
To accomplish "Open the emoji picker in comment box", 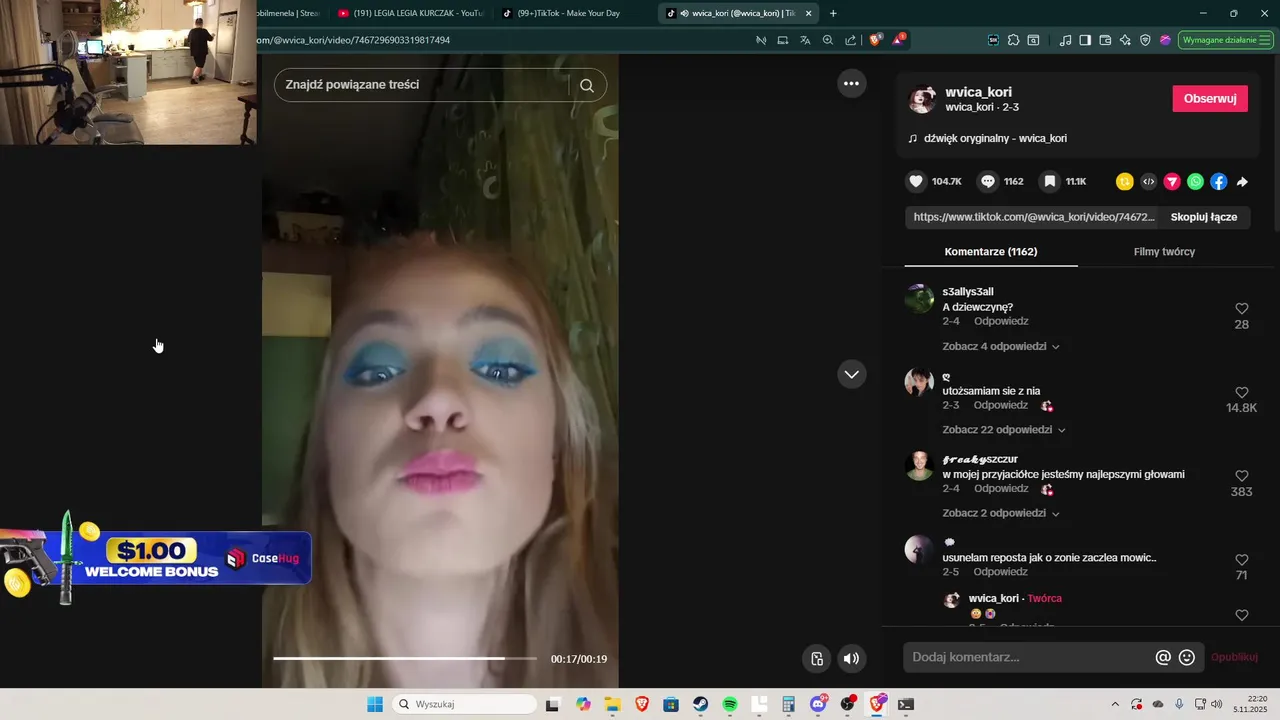I will [1187, 657].
